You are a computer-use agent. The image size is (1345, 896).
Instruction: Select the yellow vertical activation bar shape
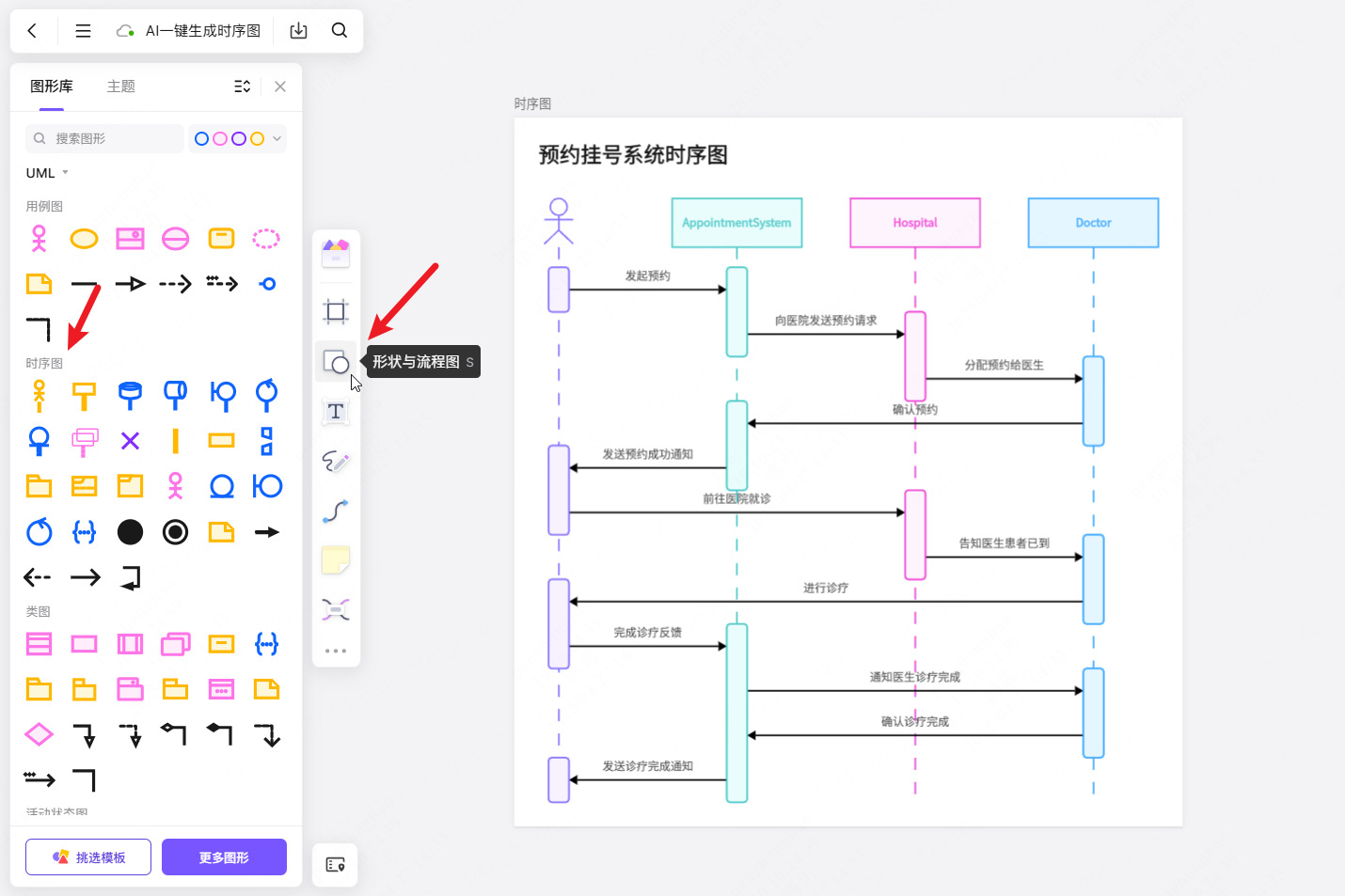coord(175,440)
